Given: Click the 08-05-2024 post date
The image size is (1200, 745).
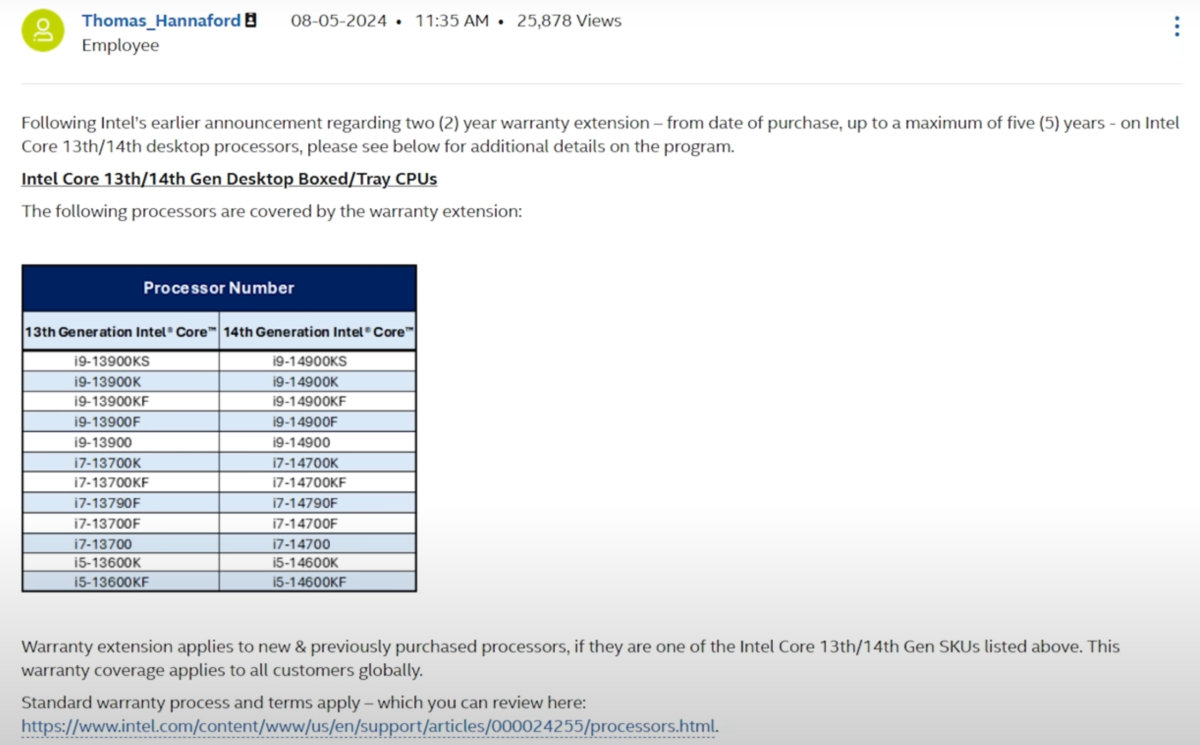Looking at the screenshot, I should pyautogui.click(x=339, y=20).
